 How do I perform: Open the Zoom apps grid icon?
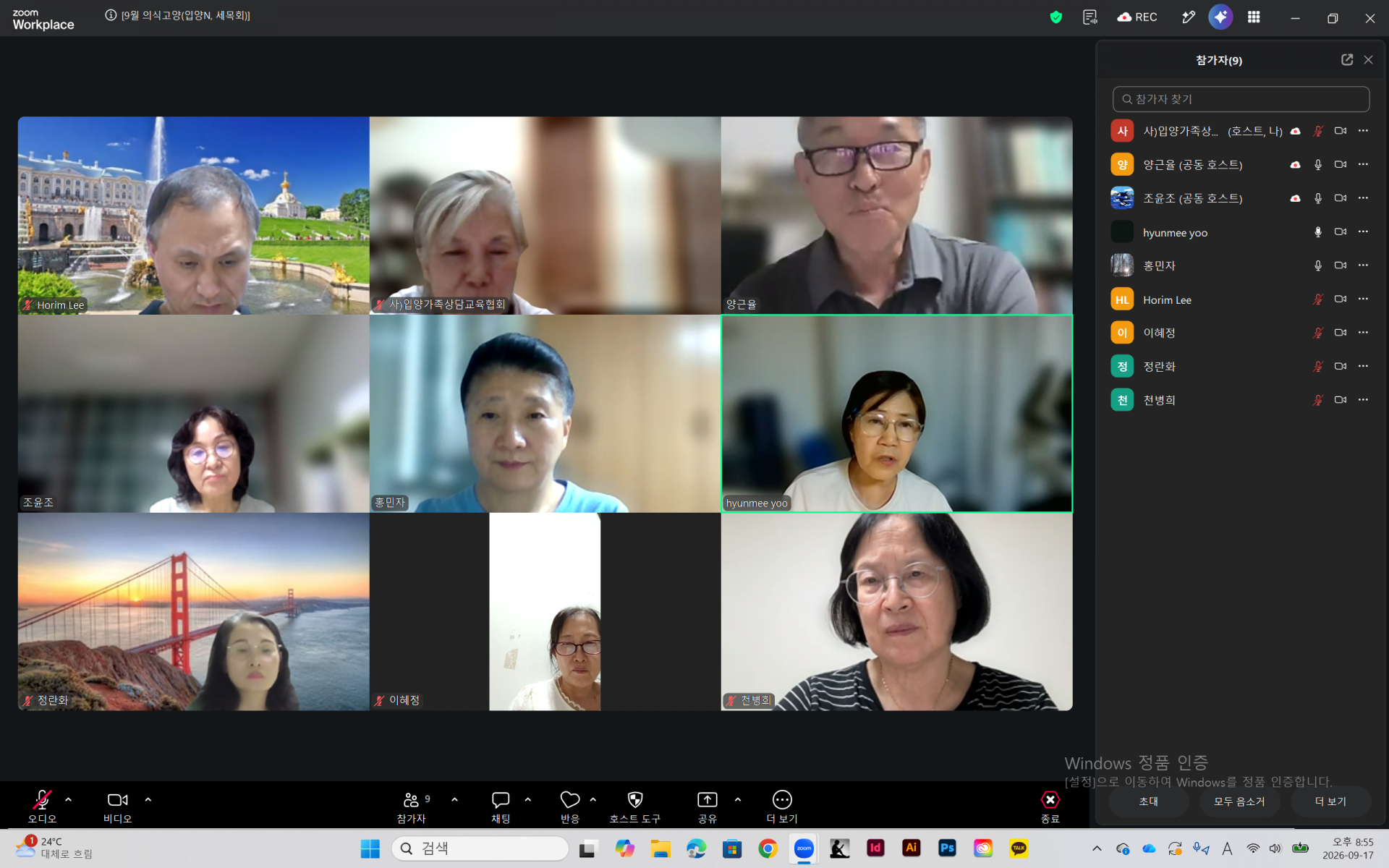pos(1254,17)
